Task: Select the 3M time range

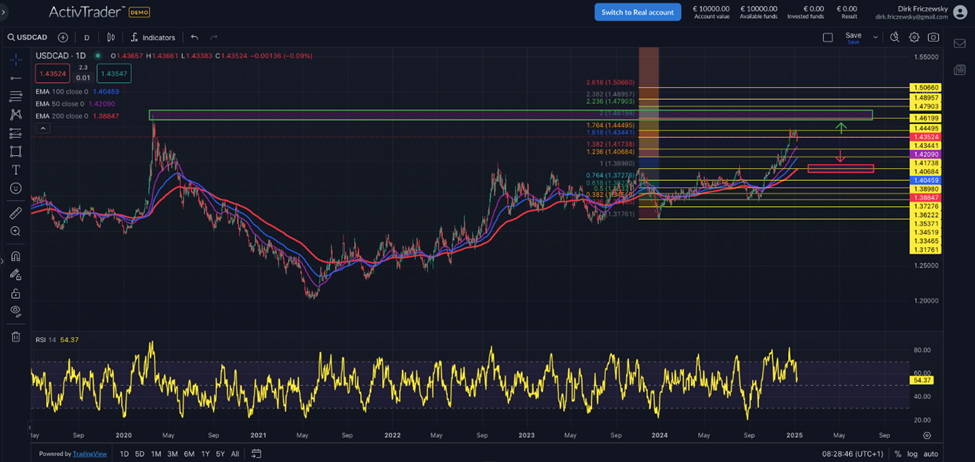Action: click(172, 454)
